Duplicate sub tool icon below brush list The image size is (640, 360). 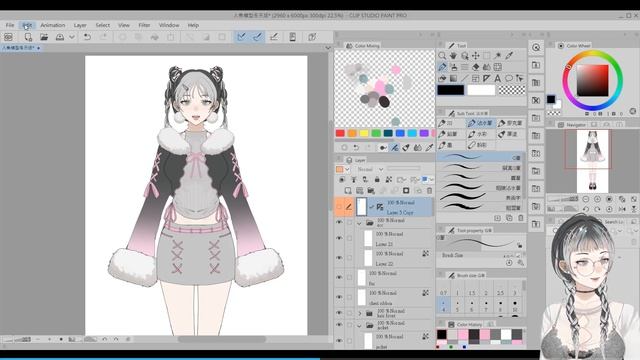pyautogui.click(x=509, y=218)
